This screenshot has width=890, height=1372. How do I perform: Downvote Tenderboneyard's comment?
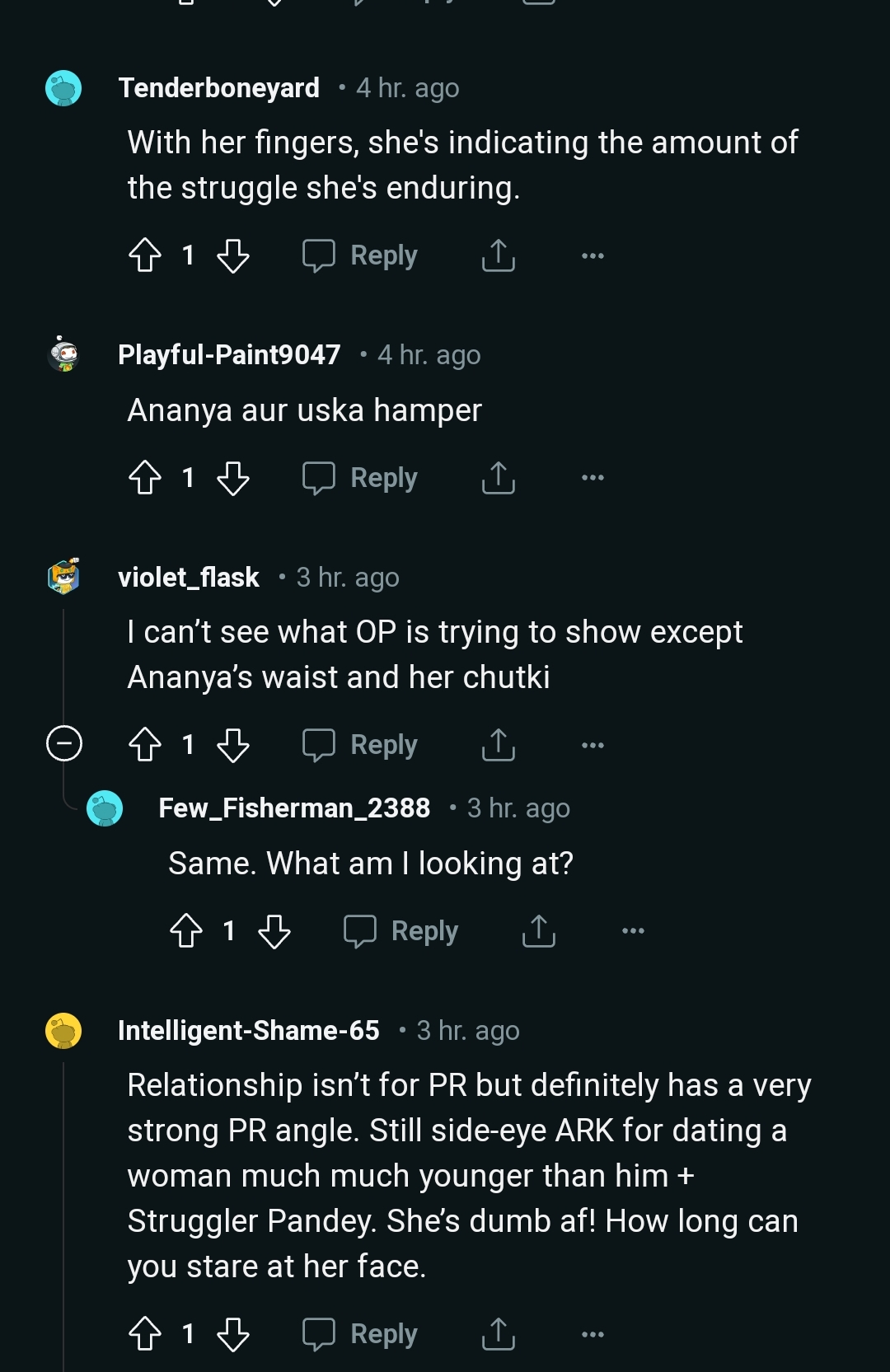pyautogui.click(x=233, y=255)
